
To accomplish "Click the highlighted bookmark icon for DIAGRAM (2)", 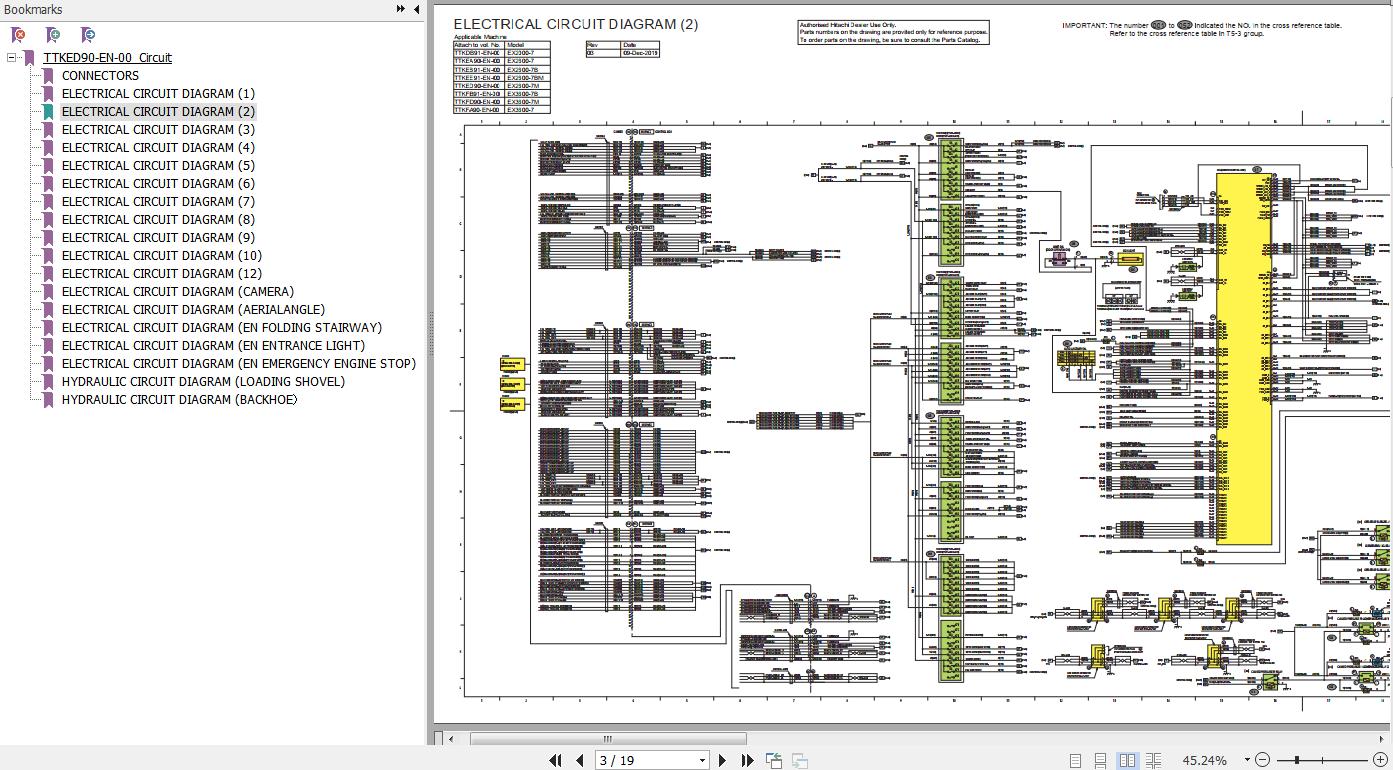I will [x=48, y=112].
